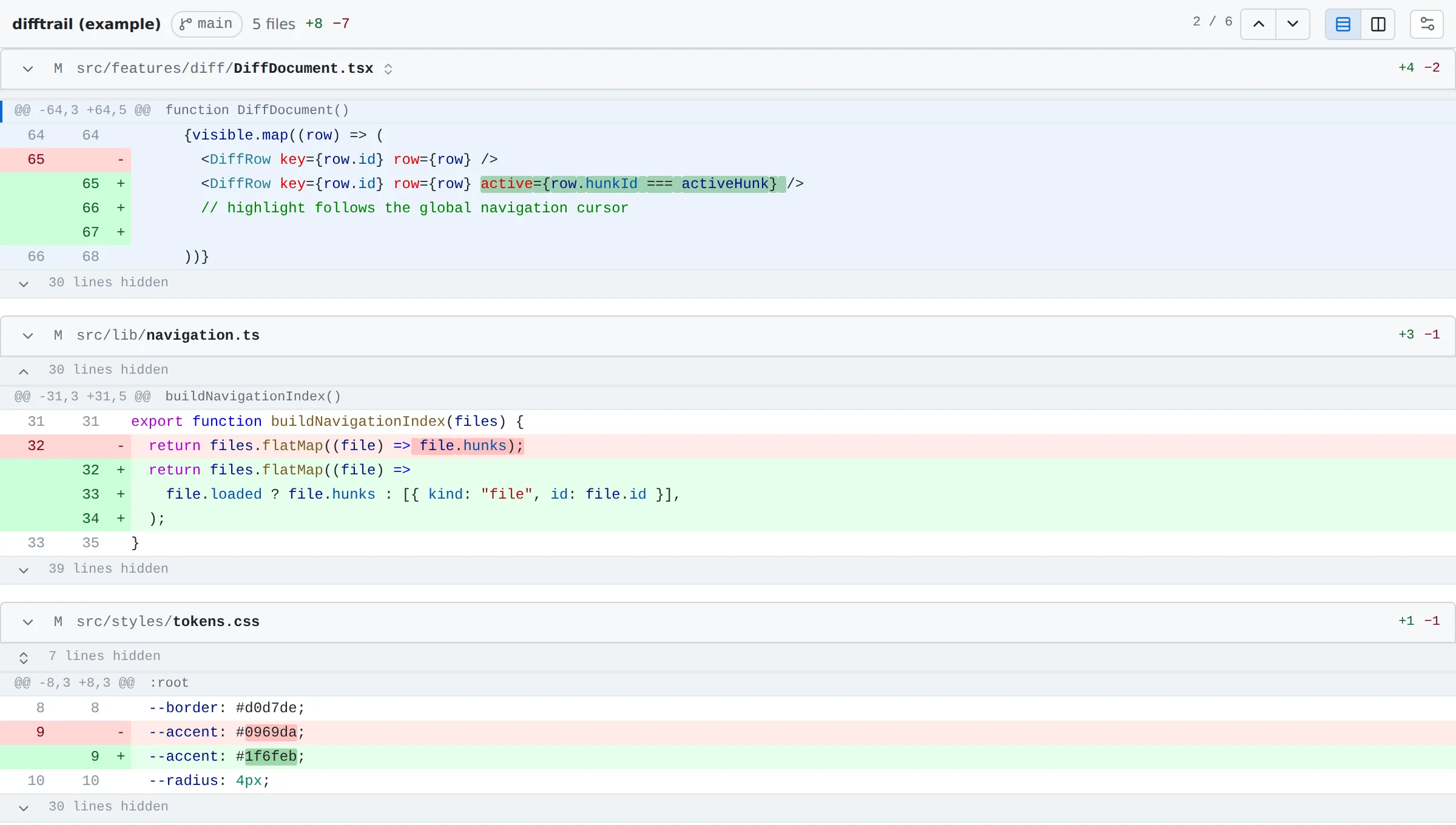This screenshot has height=825, width=1456.
Task: Click the '2 / 6' change counter
Action: click(1212, 22)
